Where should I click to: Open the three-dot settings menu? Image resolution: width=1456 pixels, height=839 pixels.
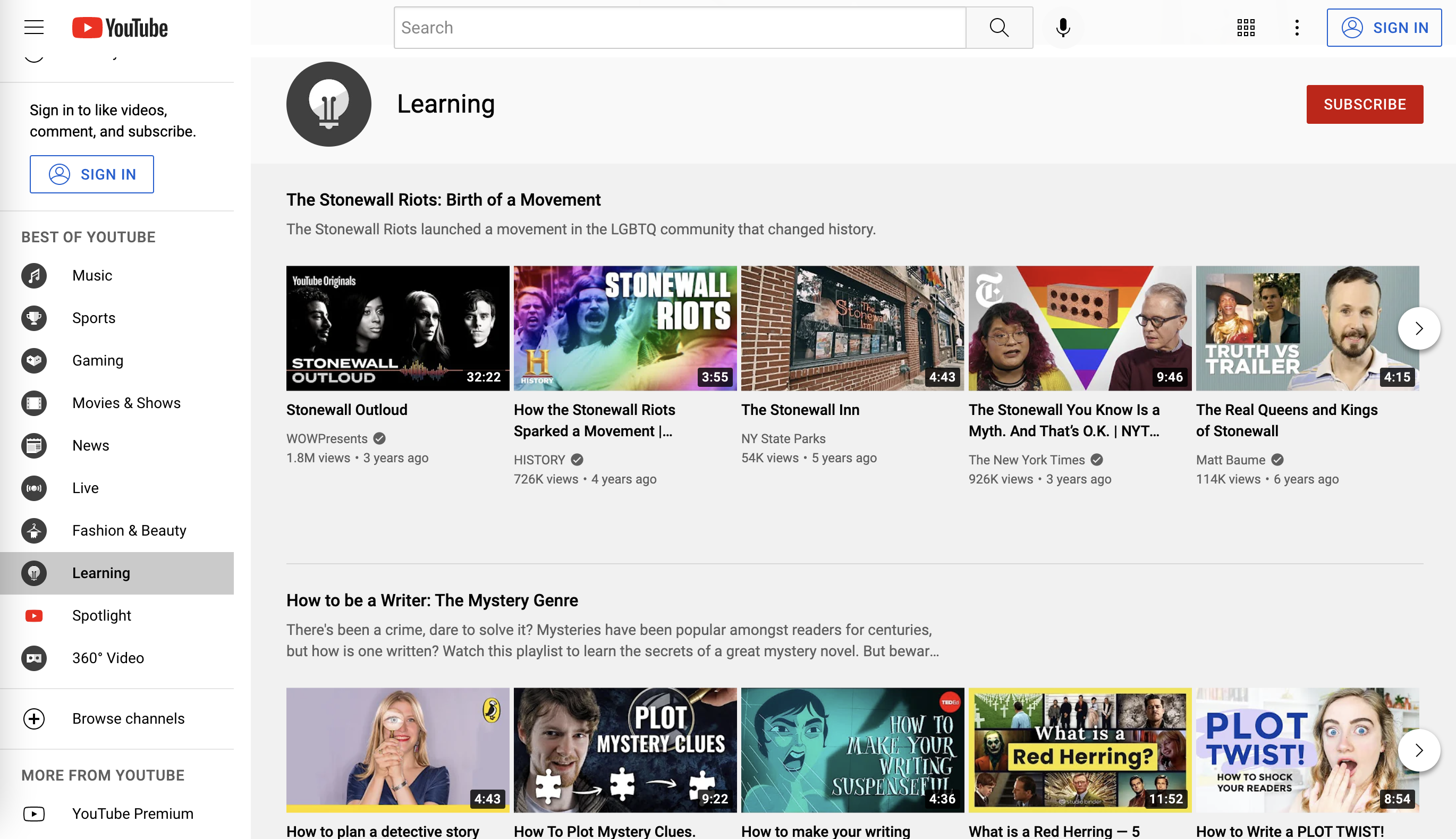click(1297, 28)
